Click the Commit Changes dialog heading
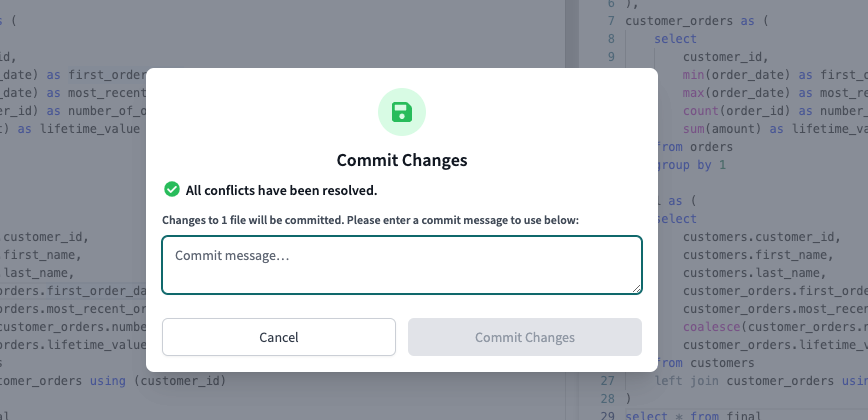Viewport: 868px width, 420px height. pos(401,160)
